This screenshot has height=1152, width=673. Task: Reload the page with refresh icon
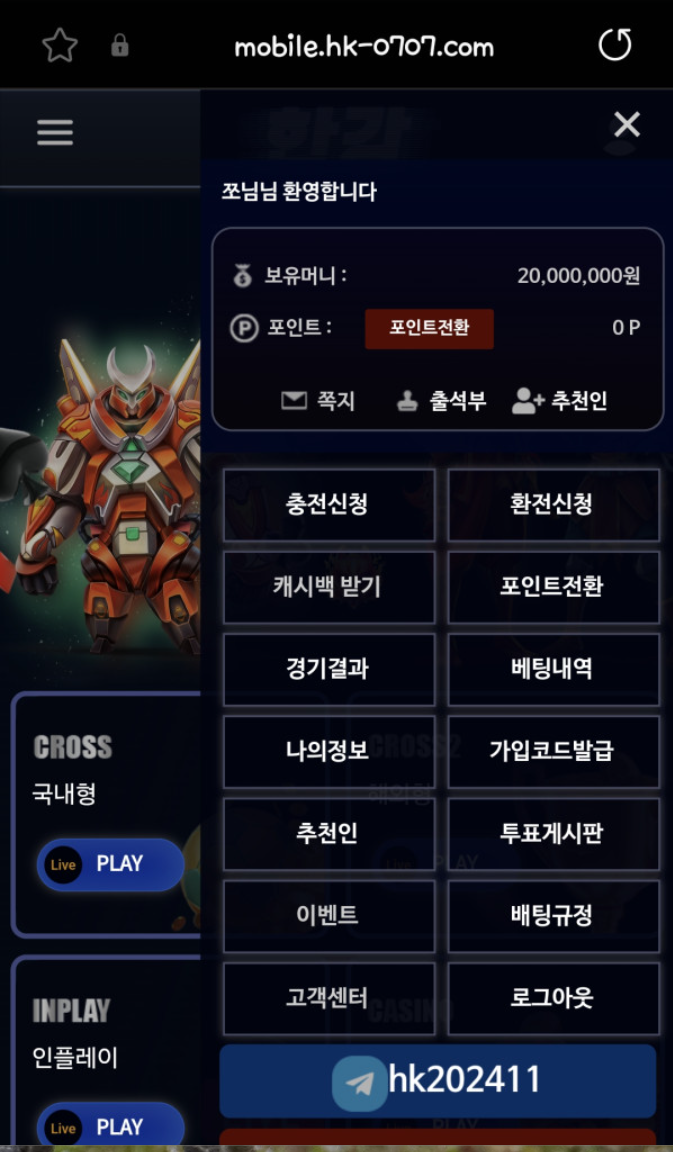pyautogui.click(x=614, y=46)
